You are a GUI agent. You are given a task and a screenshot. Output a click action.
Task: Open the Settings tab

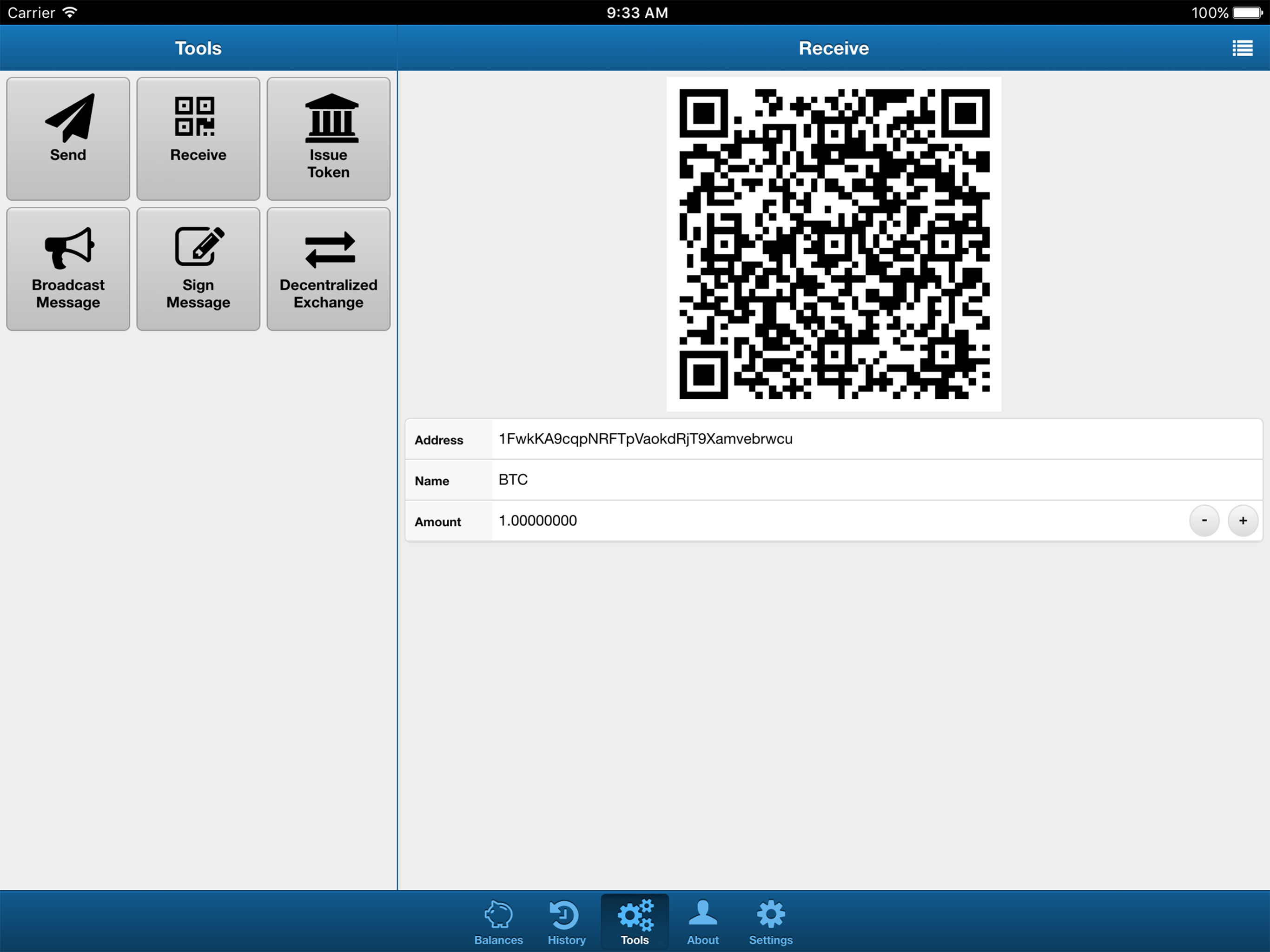[770, 922]
